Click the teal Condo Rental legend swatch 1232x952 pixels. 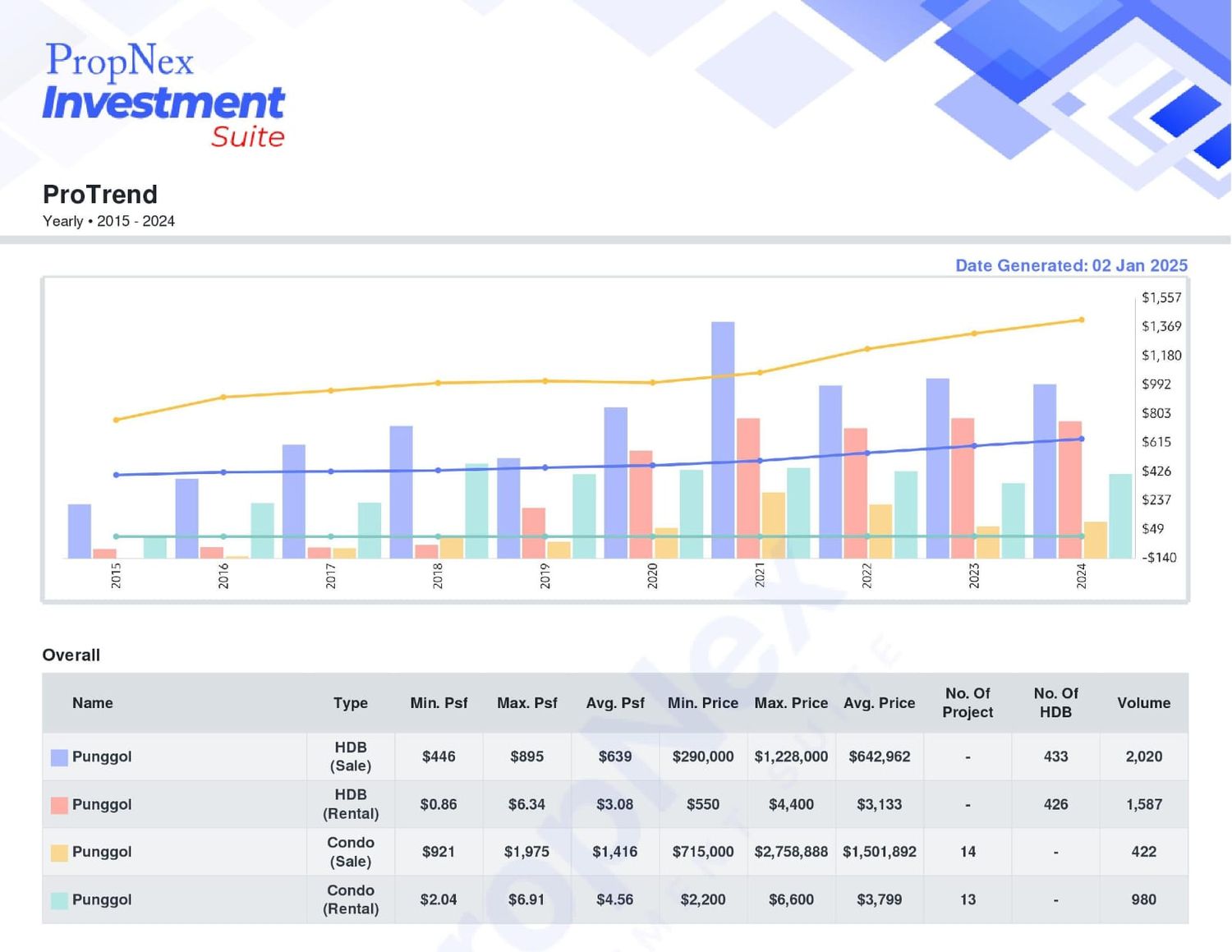59,900
